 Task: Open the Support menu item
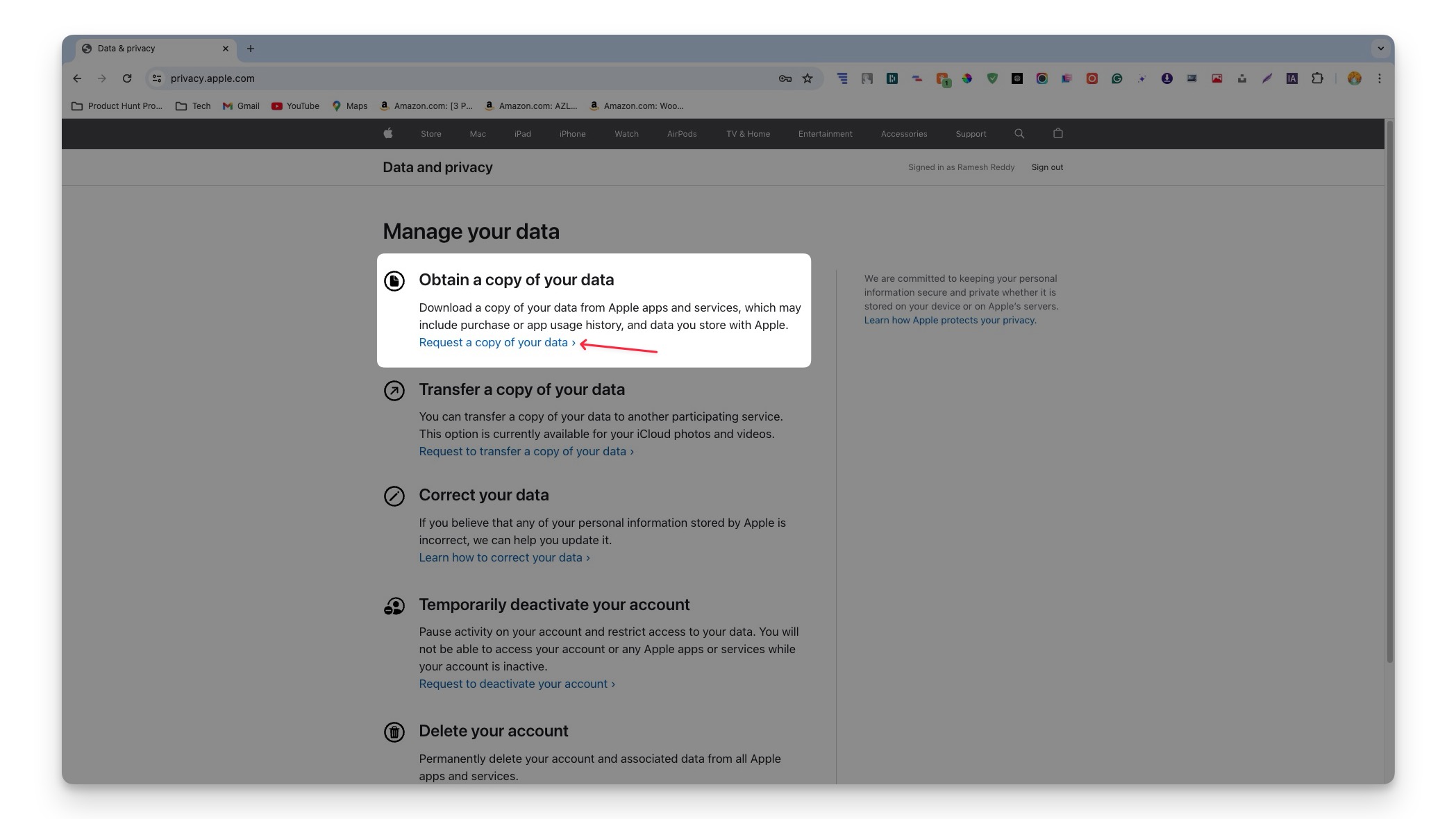click(x=971, y=134)
